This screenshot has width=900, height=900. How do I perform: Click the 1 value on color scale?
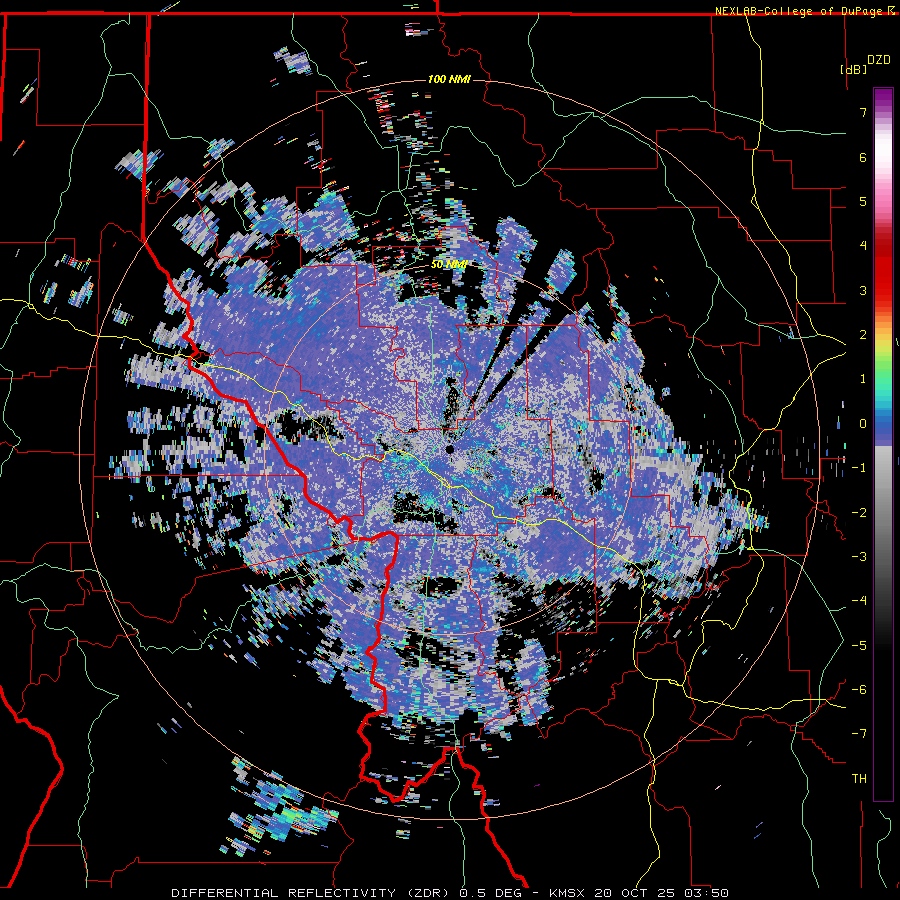tap(863, 378)
